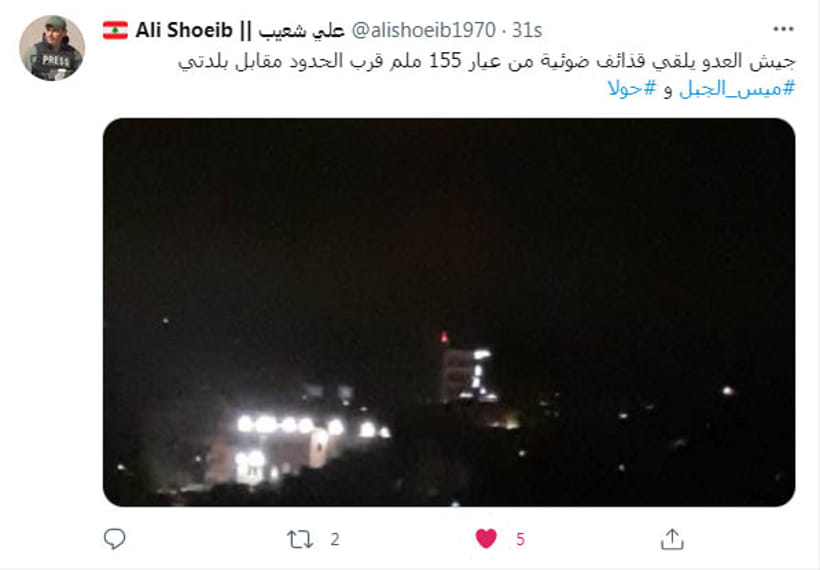The image size is (820, 570).
Task: Unlike the tweet via red heart
Action: tap(486, 539)
